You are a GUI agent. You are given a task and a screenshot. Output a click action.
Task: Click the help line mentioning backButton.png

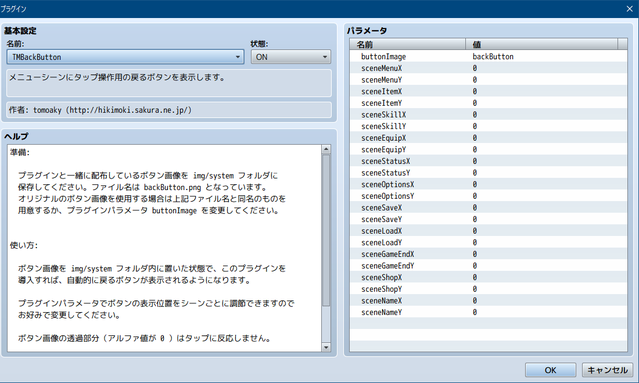[143, 187]
